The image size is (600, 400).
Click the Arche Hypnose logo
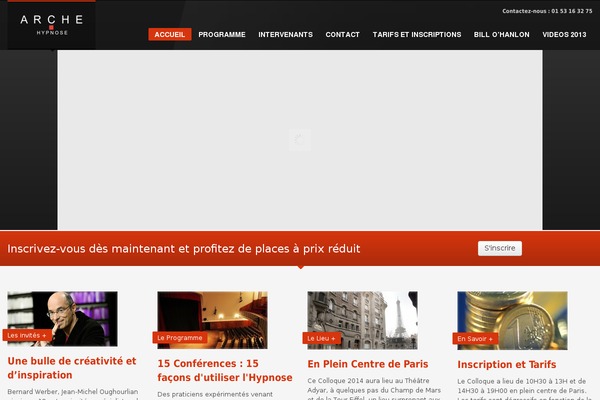tap(52, 25)
